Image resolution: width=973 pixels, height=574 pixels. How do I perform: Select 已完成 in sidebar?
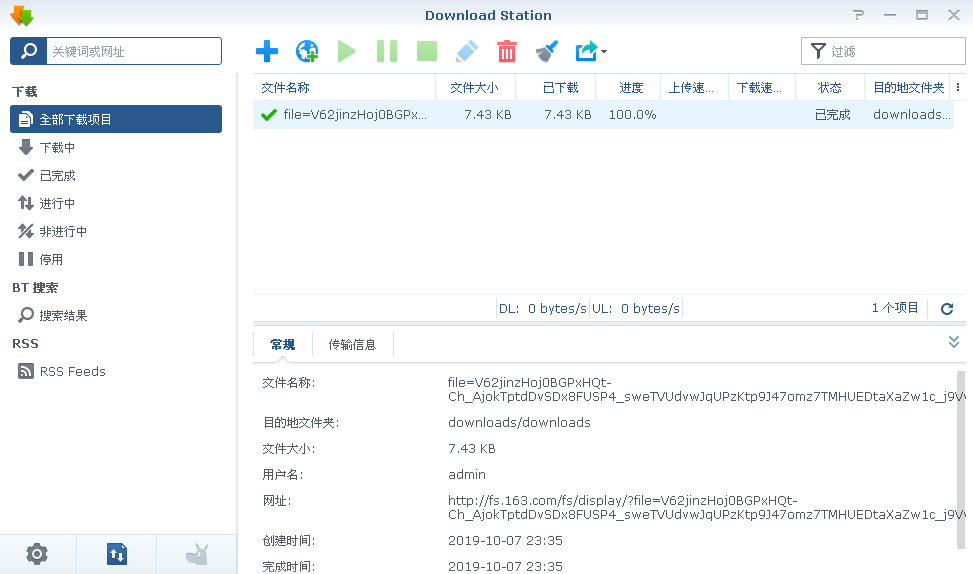(116, 175)
